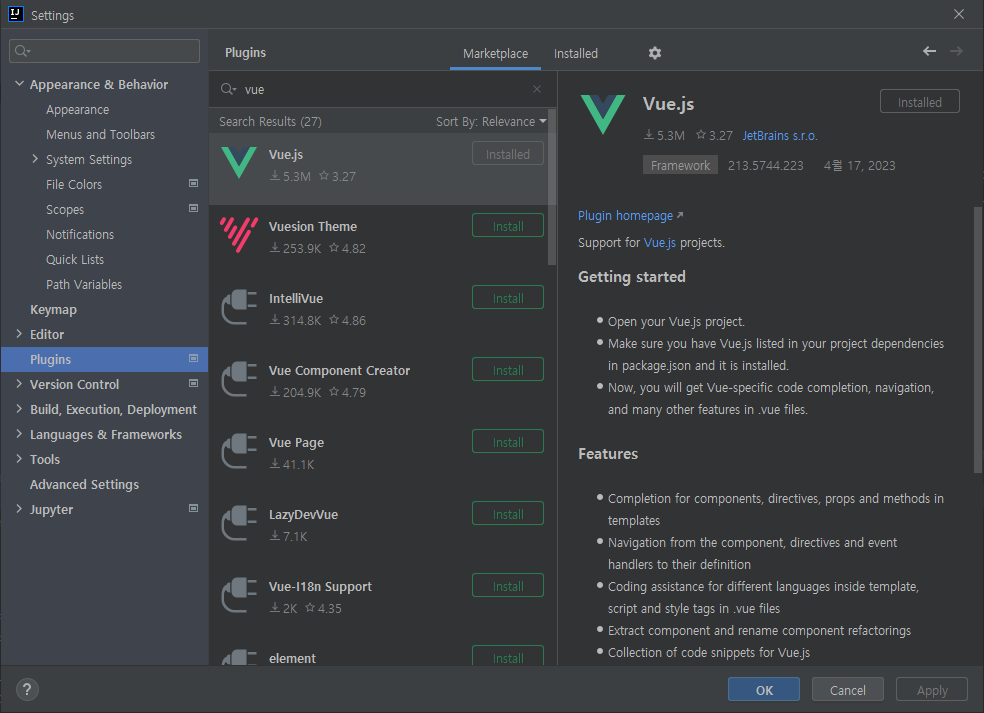Click the project-level icon beside File Colors
984x713 pixels.
tap(193, 183)
